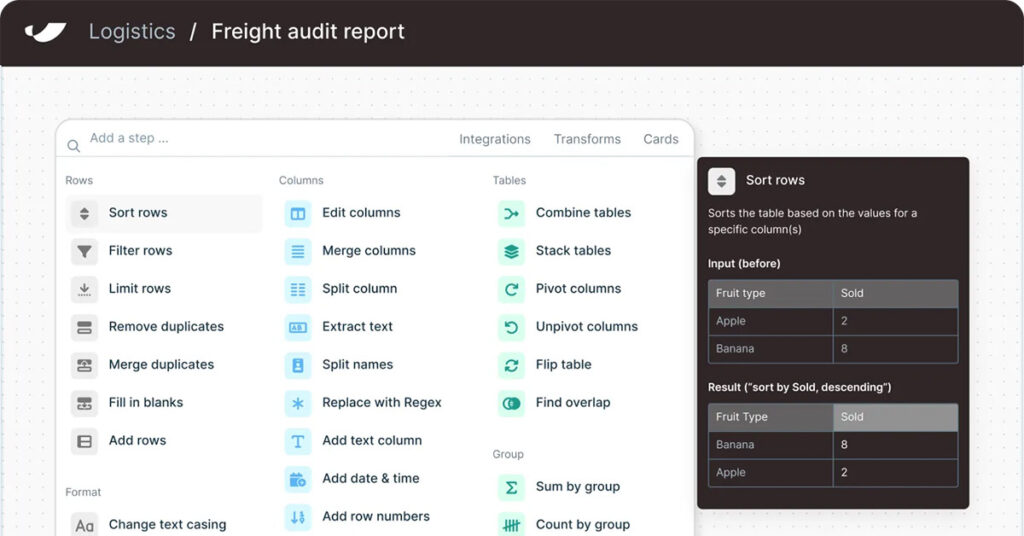Pick the Add date & time calendar icon
This screenshot has height=536, width=1024.
(x=298, y=479)
